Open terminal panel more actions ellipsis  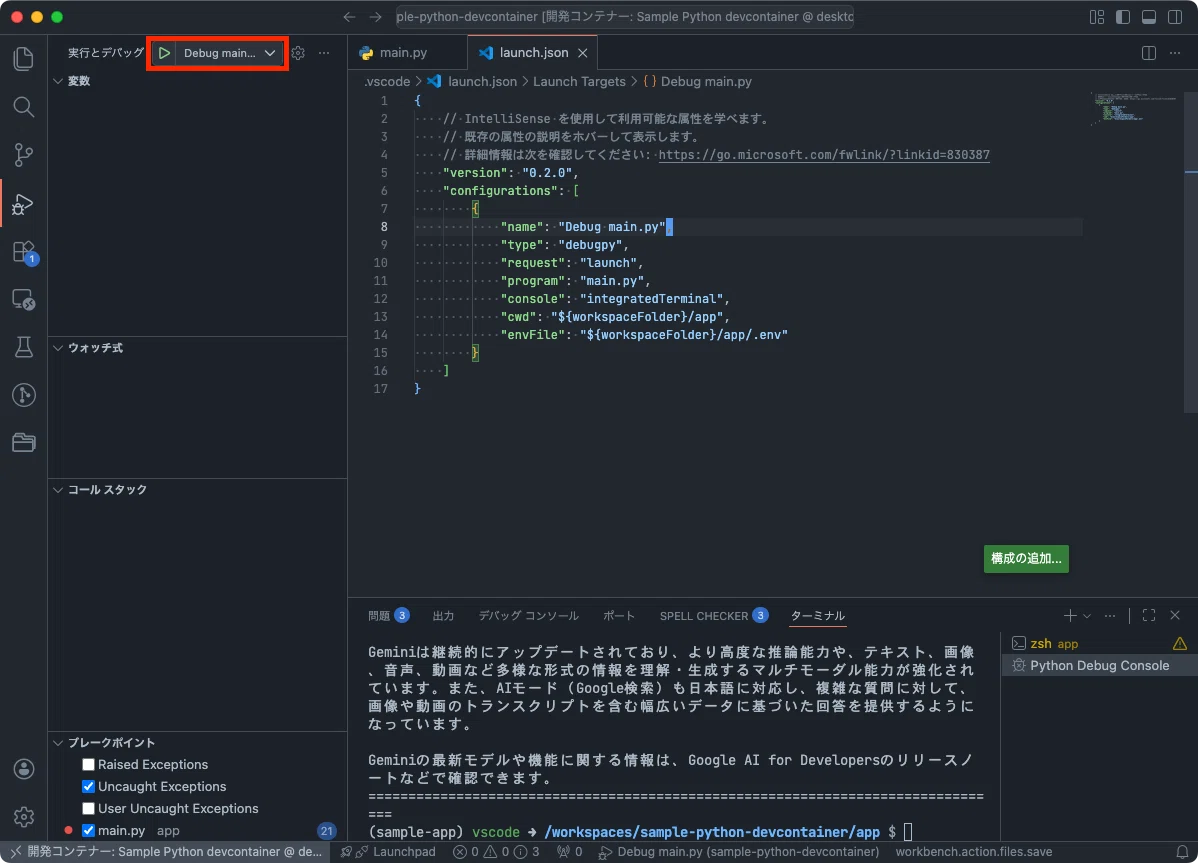(1110, 616)
